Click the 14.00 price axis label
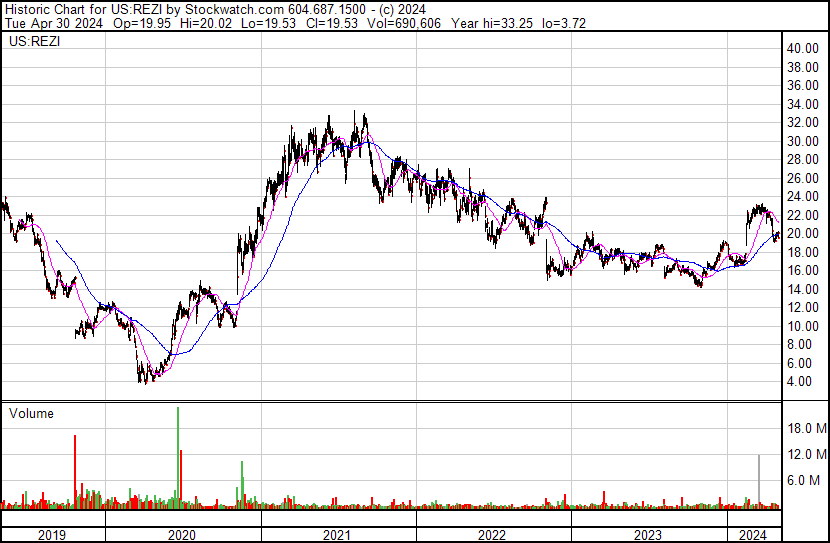Viewport: 830px width, 543px height. click(802, 289)
